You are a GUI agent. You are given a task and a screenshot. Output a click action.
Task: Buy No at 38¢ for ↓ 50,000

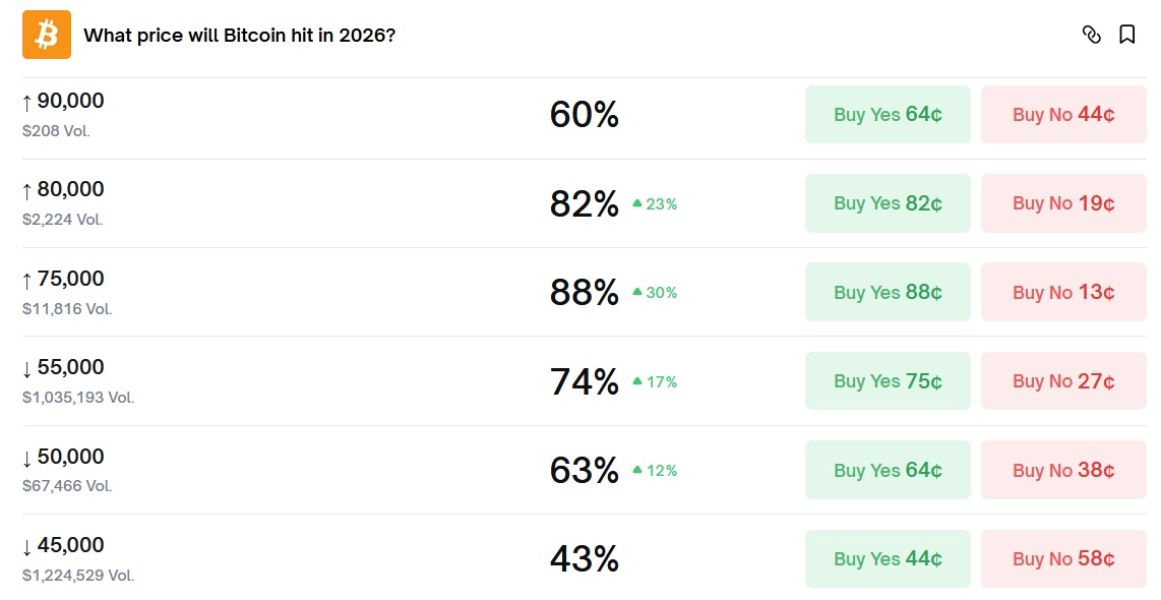[1063, 470]
